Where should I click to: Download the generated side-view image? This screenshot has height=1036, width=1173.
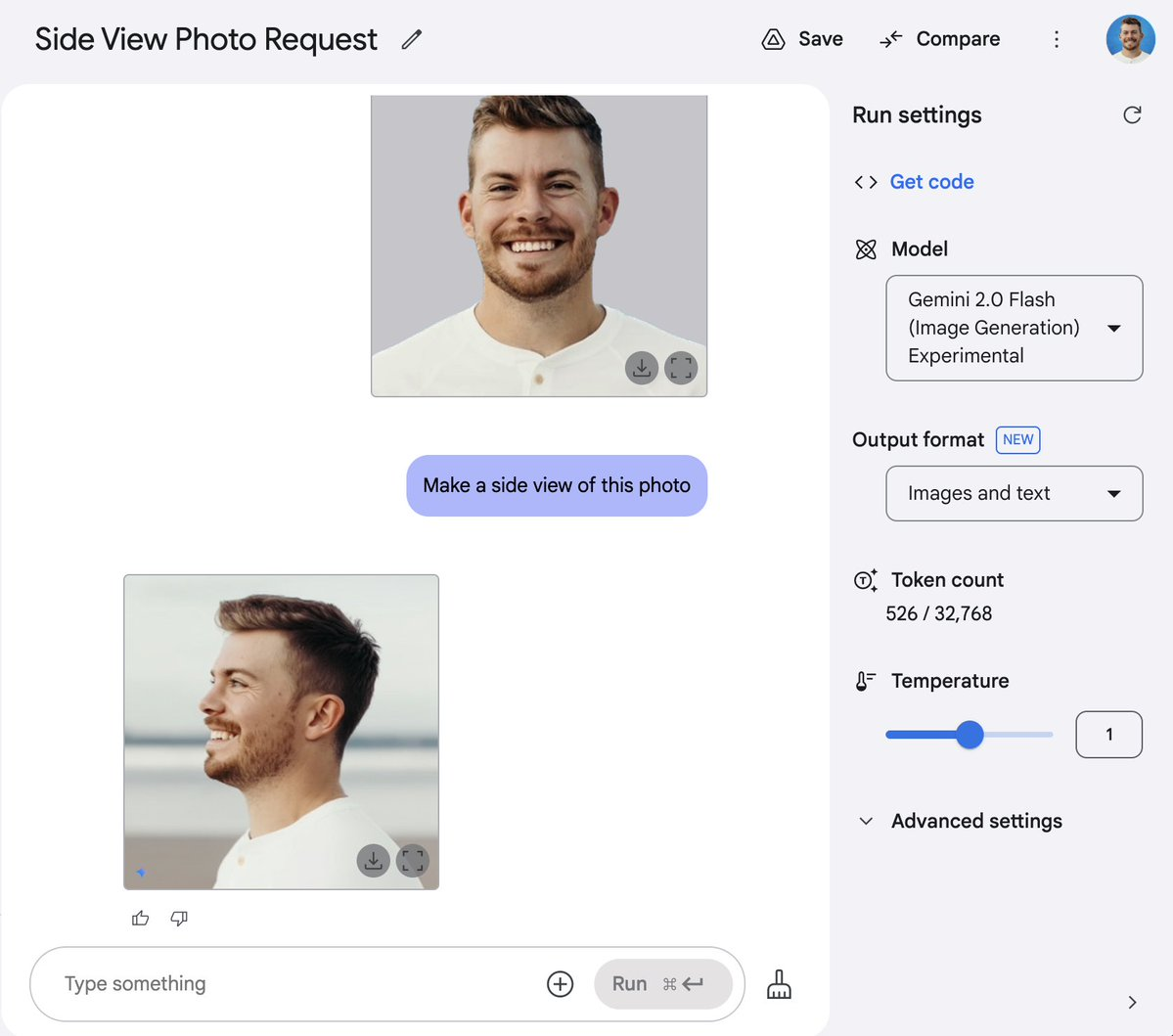pyautogui.click(x=374, y=861)
